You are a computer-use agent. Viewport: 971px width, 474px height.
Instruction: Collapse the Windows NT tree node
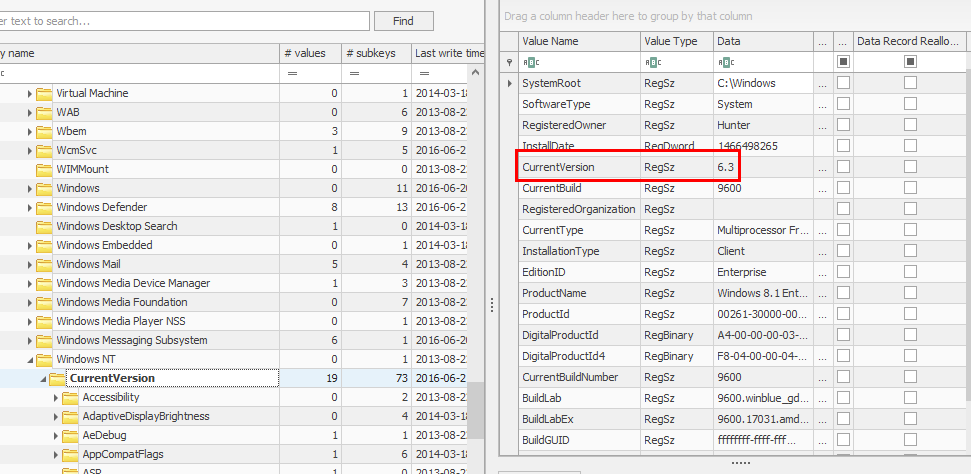pos(30,359)
